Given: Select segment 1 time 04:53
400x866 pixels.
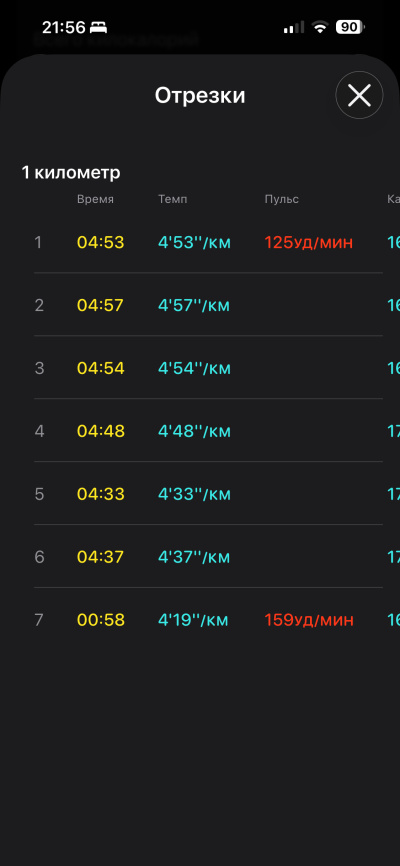Looking at the screenshot, I should pyautogui.click(x=101, y=242).
